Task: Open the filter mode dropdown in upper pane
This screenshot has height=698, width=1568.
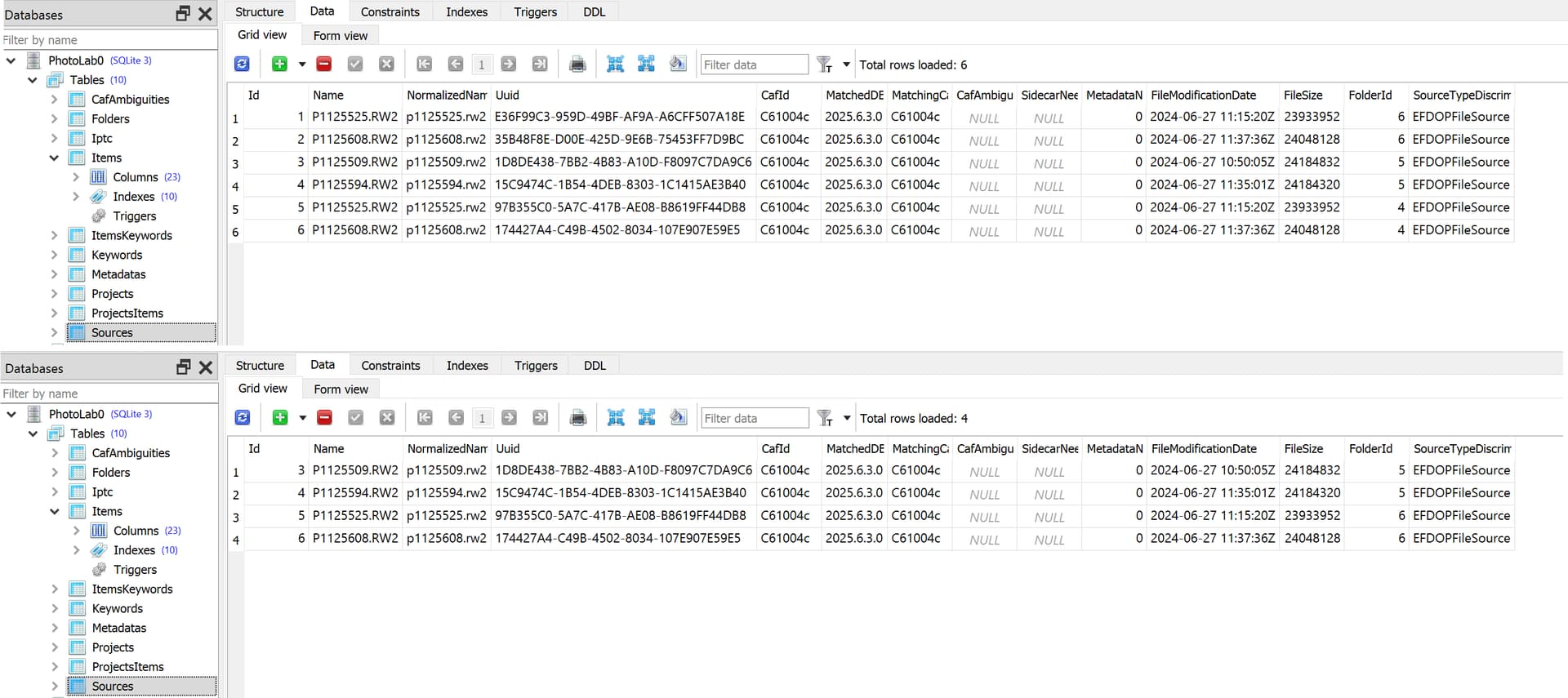Action: tap(846, 64)
